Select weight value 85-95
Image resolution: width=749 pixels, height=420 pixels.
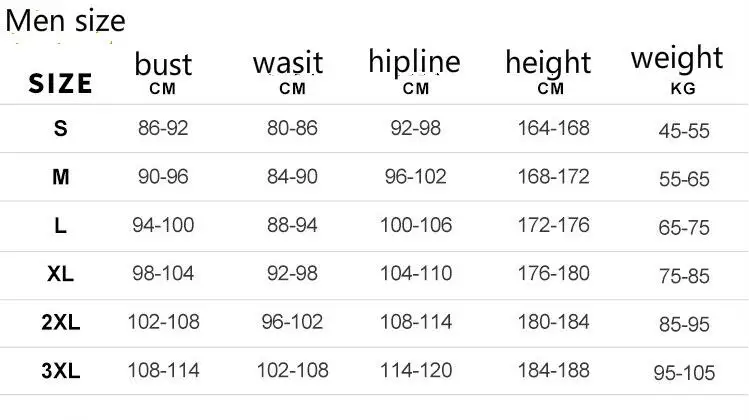[684, 324]
